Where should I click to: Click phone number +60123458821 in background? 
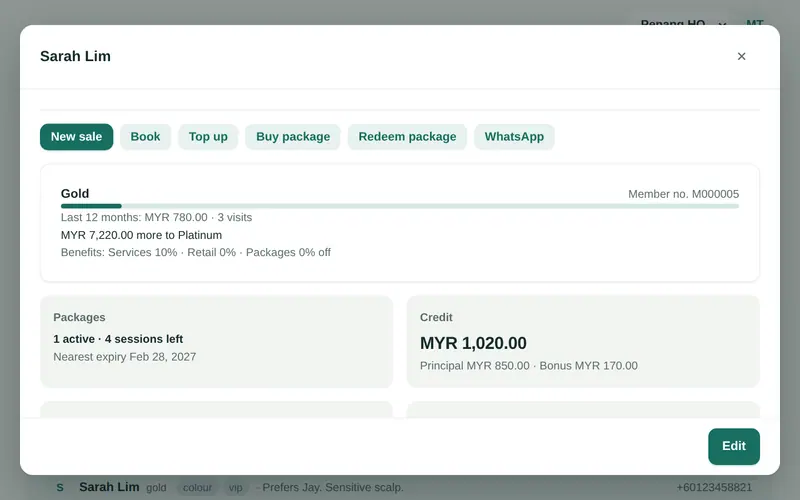coord(714,488)
